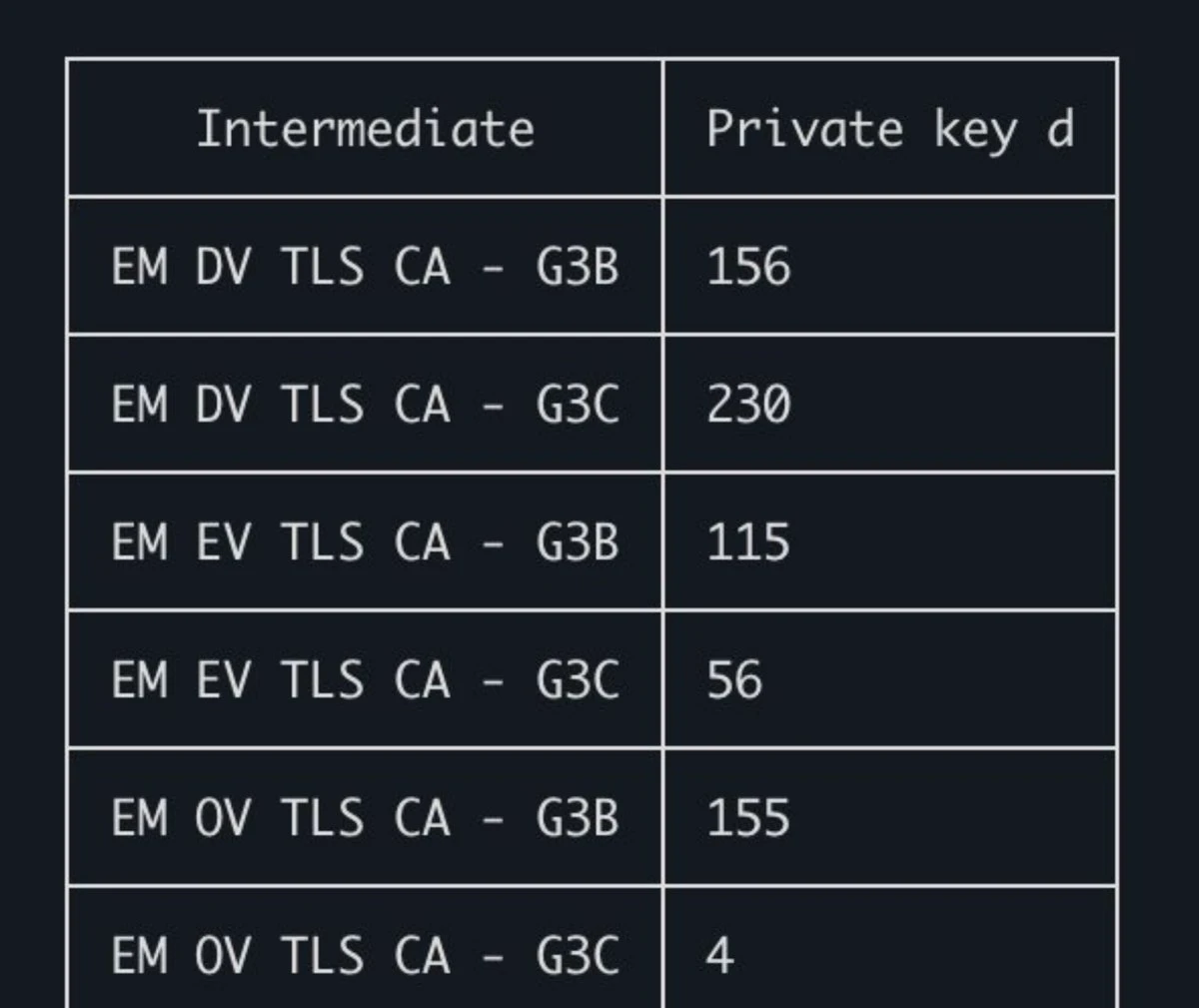
Task: Select the EM DV TLS CA - G3B cell
Action: (365, 266)
